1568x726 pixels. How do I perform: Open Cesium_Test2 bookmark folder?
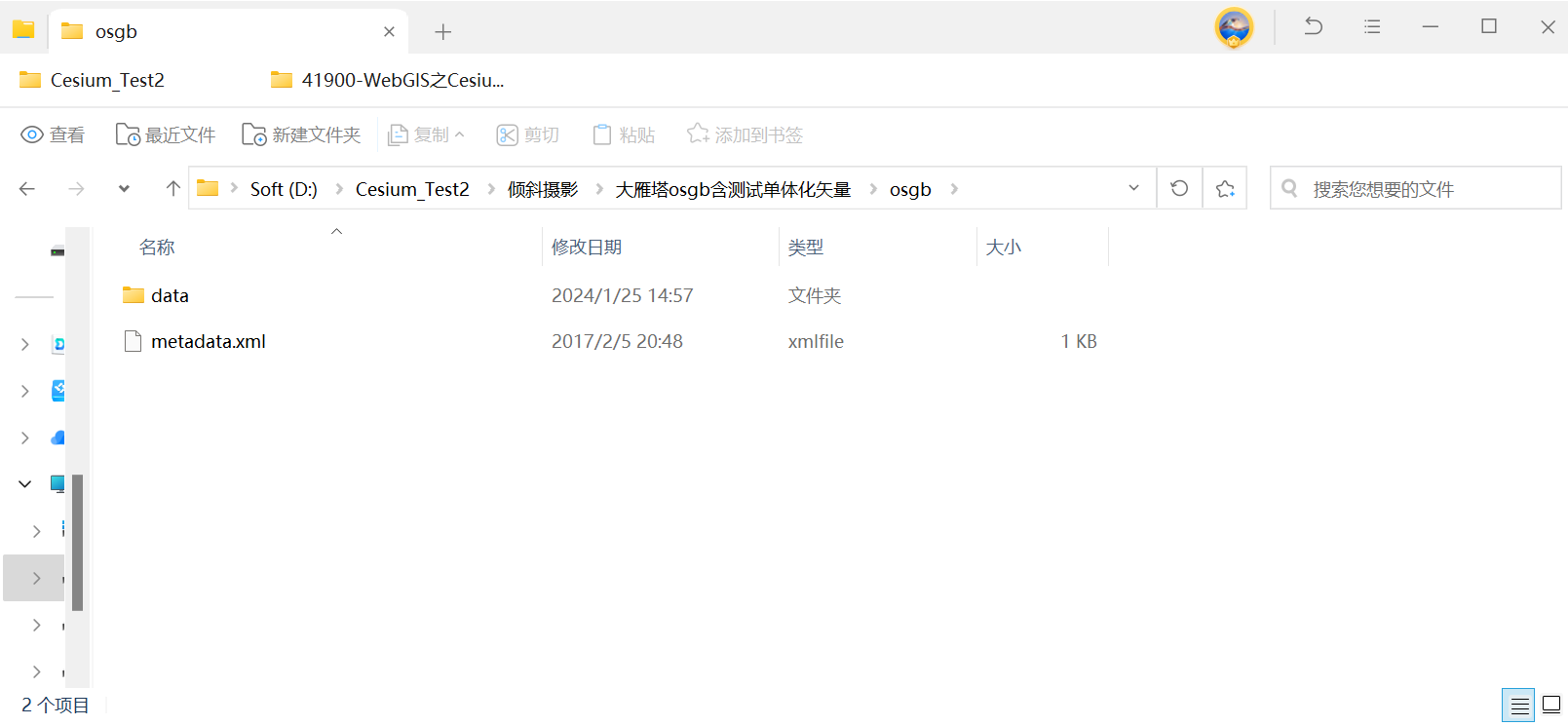[x=93, y=80]
